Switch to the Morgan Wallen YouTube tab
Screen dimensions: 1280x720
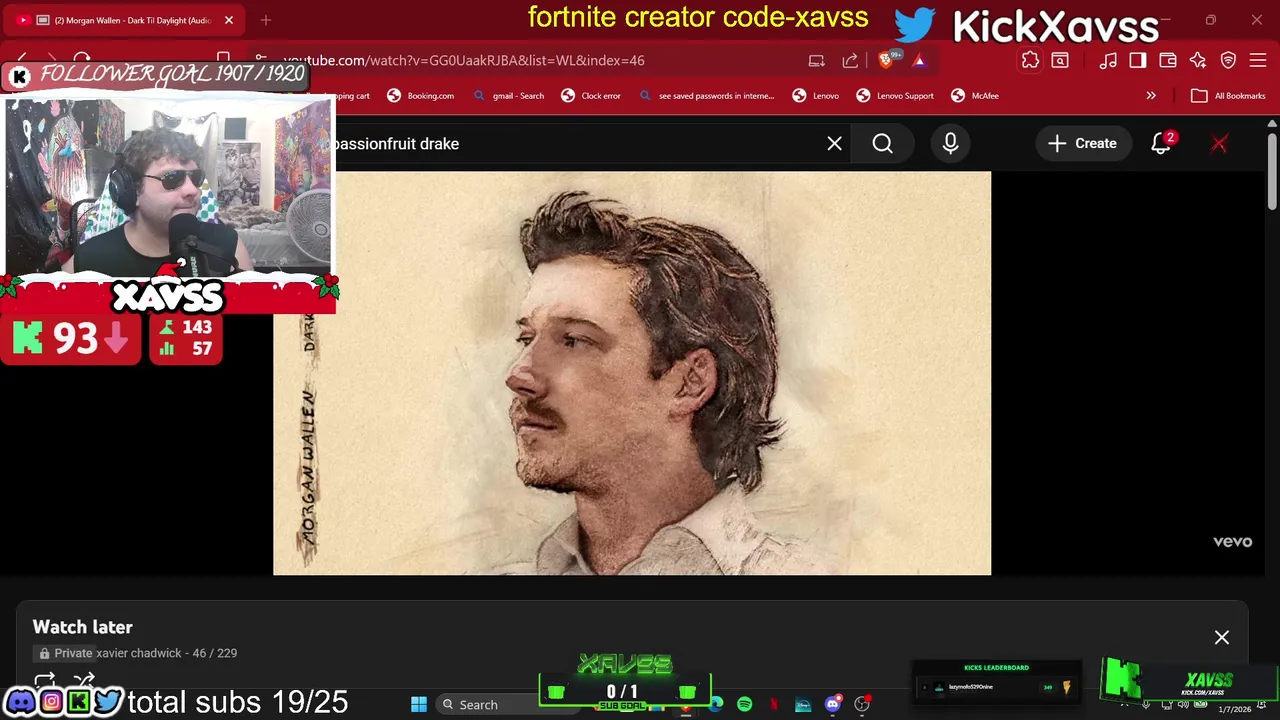pos(125,20)
